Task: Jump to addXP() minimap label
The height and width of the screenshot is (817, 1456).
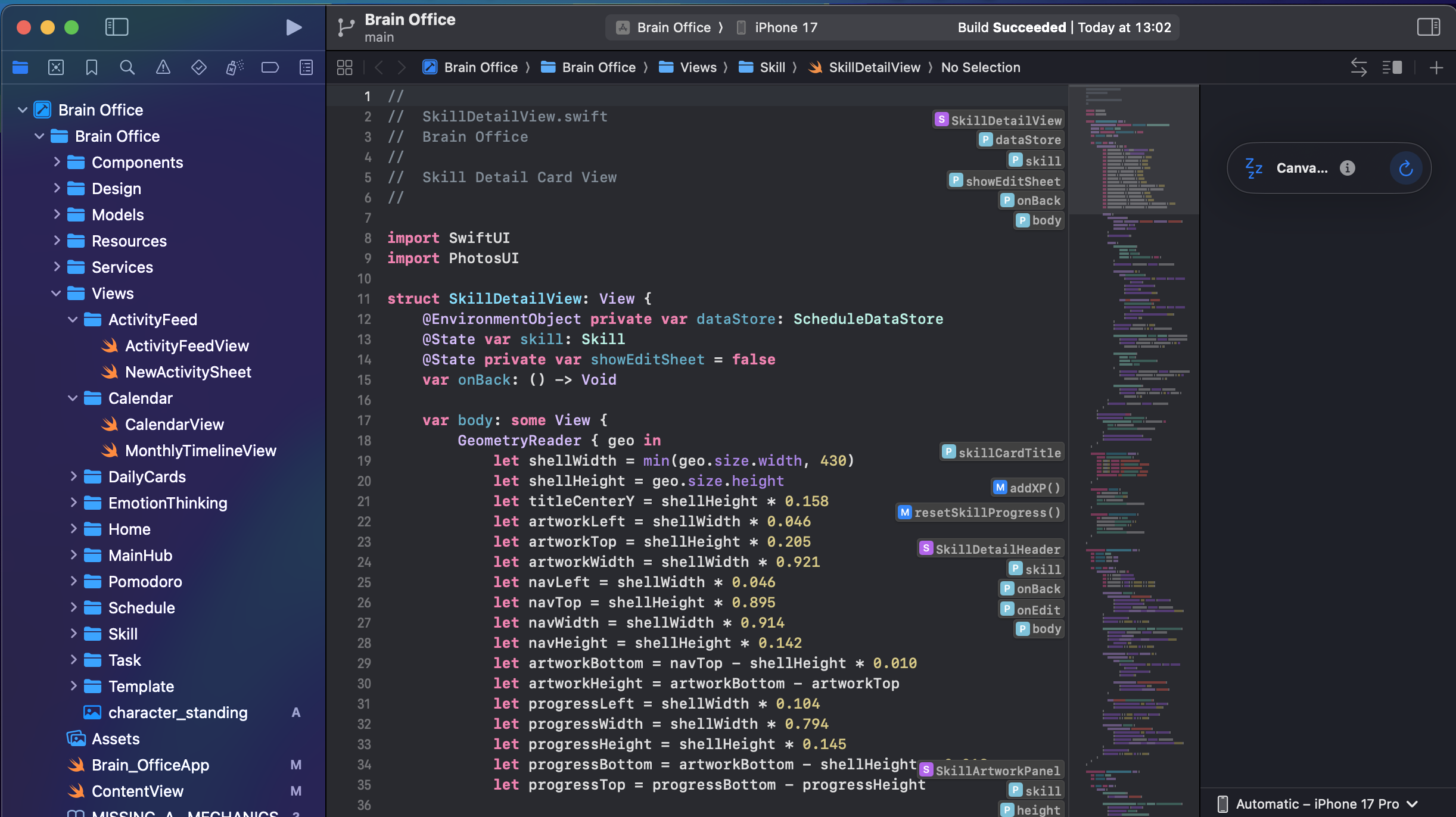Action: (x=1028, y=488)
